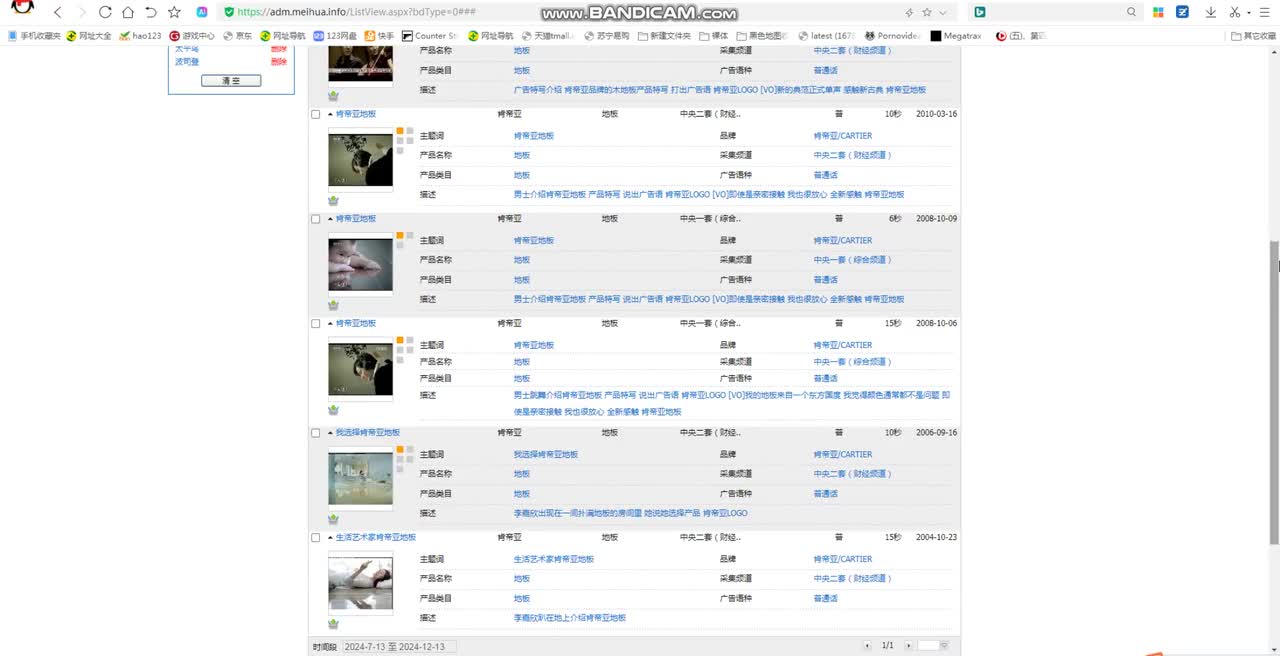The height and width of the screenshot is (656, 1280).
Task: Click the search magnifier in search box
Action: coord(1132,12)
